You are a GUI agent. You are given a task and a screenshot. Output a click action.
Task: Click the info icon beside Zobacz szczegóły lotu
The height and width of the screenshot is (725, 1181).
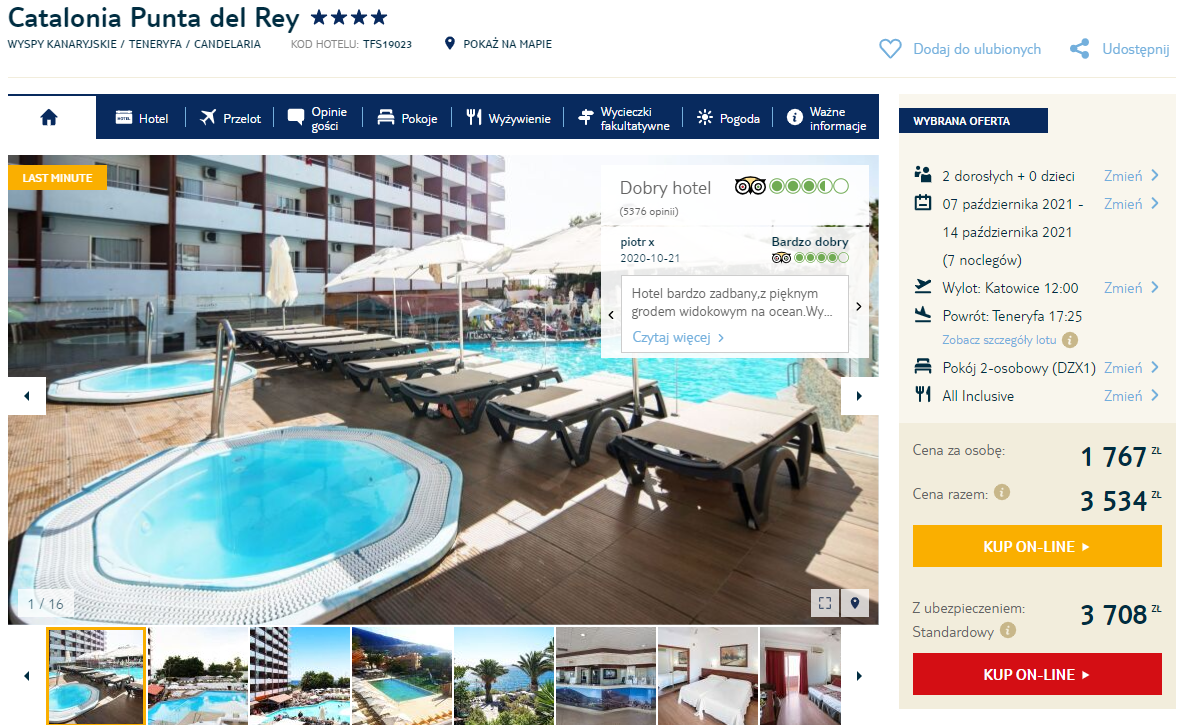pos(1070,340)
